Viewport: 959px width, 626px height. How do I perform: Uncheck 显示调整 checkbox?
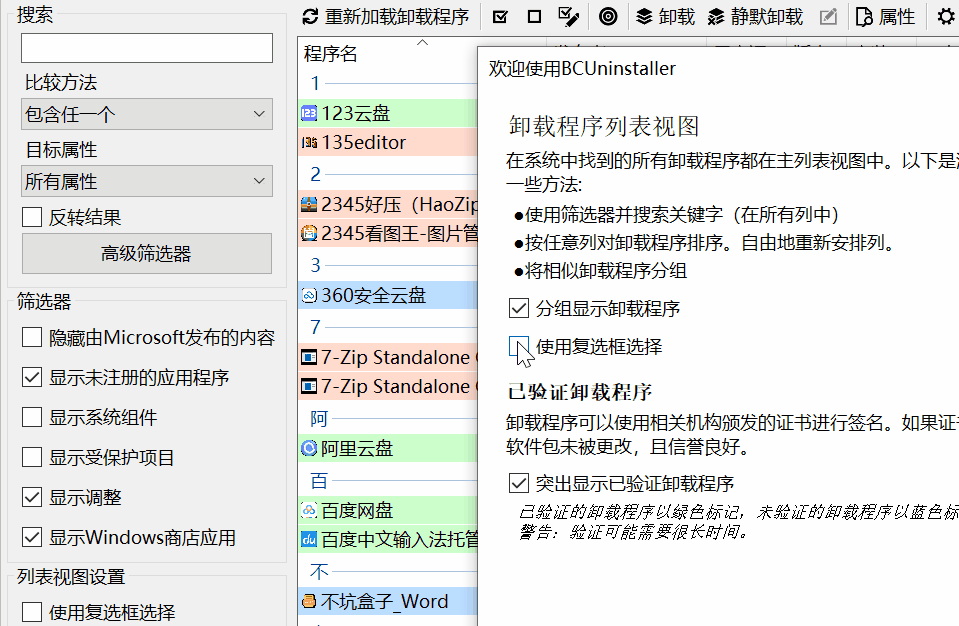click(32, 497)
